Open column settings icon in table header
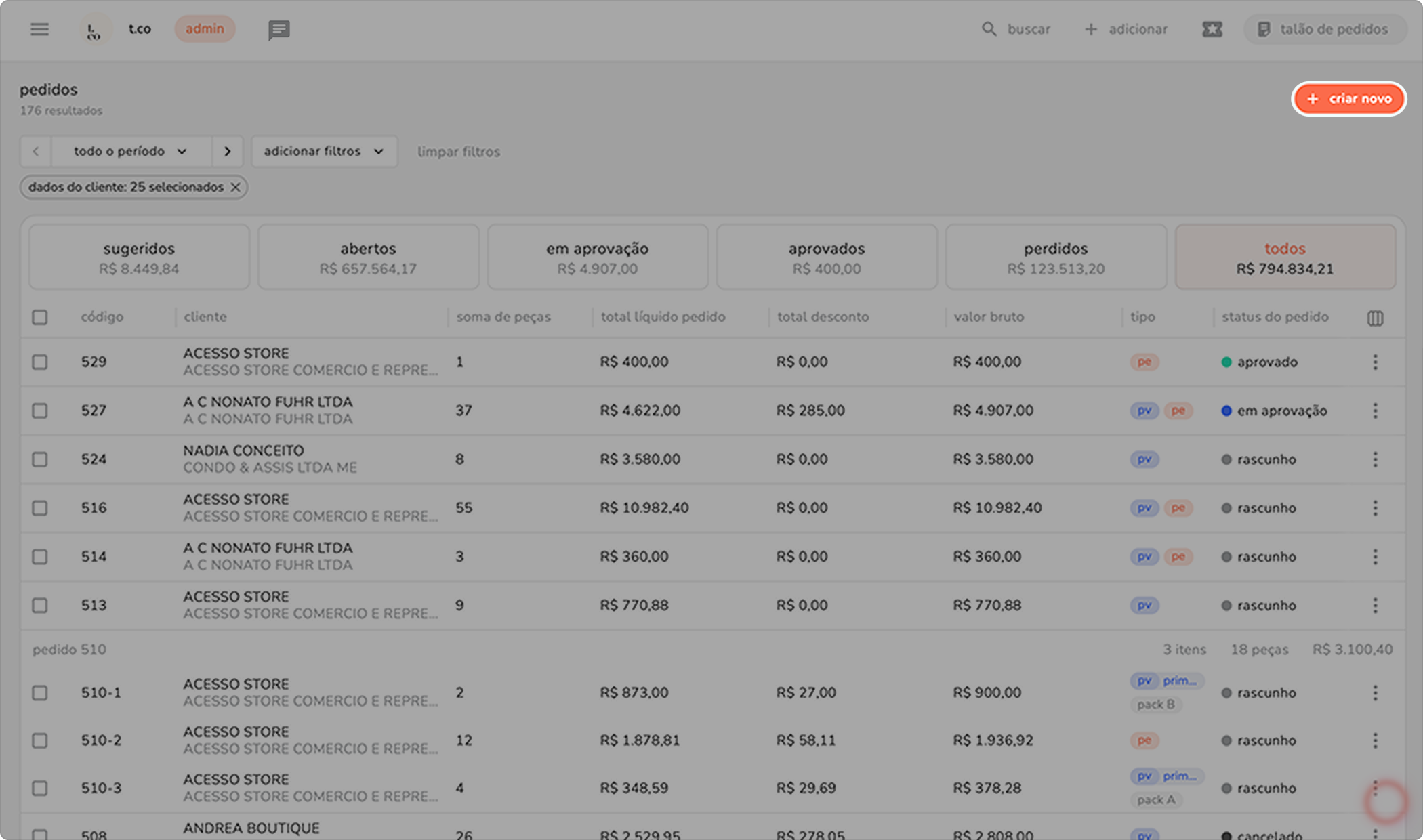Image resolution: width=1423 pixels, height=840 pixels. (1375, 318)
